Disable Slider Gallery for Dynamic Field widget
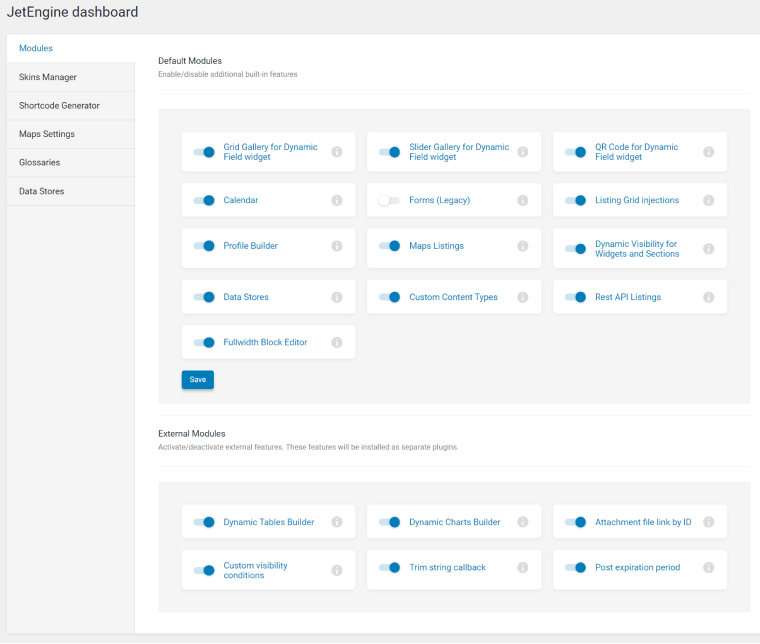Screen dimensions: 760x644 (x=390, y=152)
